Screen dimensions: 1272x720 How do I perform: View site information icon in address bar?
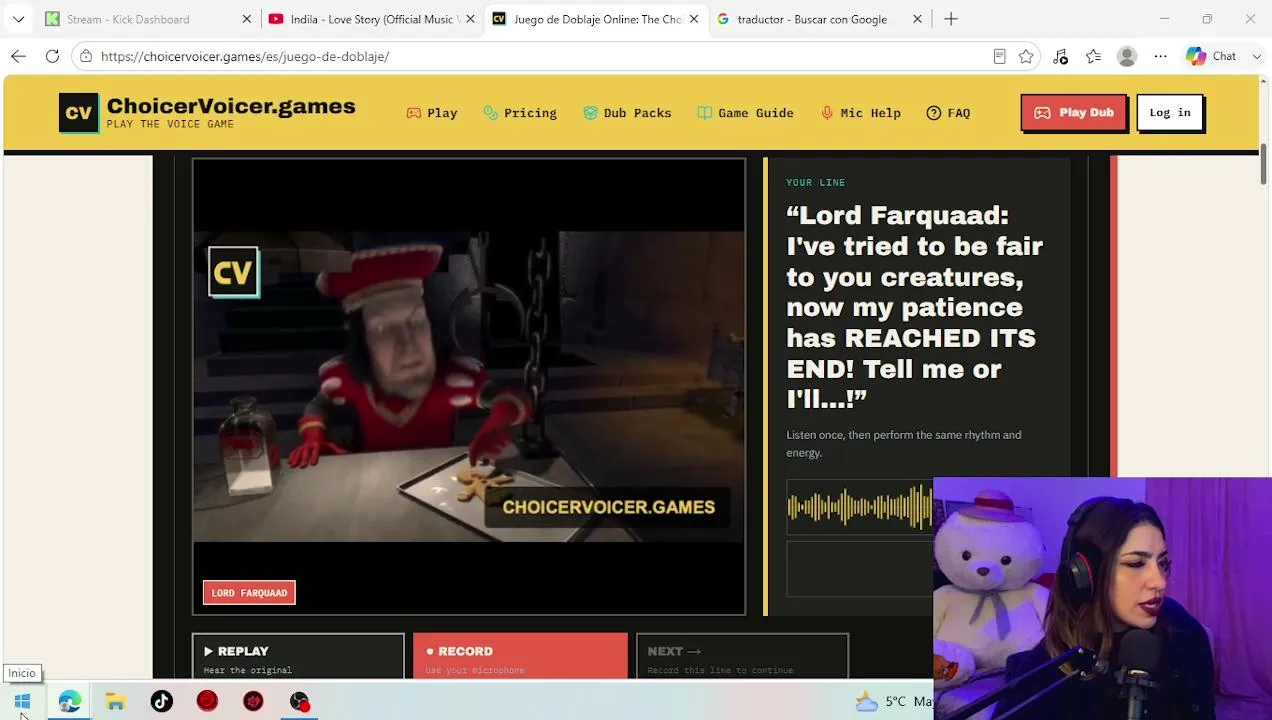click(x=86, y=56)
